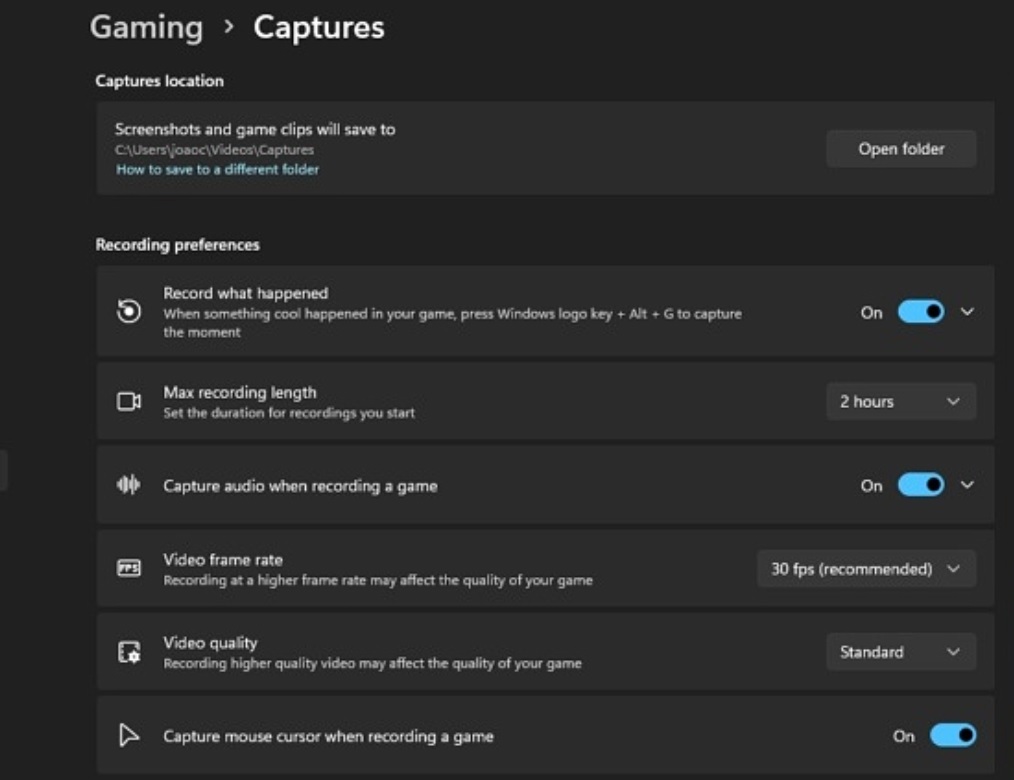The height and width of the screenshot is (780, 1014).
Task: Open the 30 fps (recommended) dropdown
Action: [x=867, y=569]
